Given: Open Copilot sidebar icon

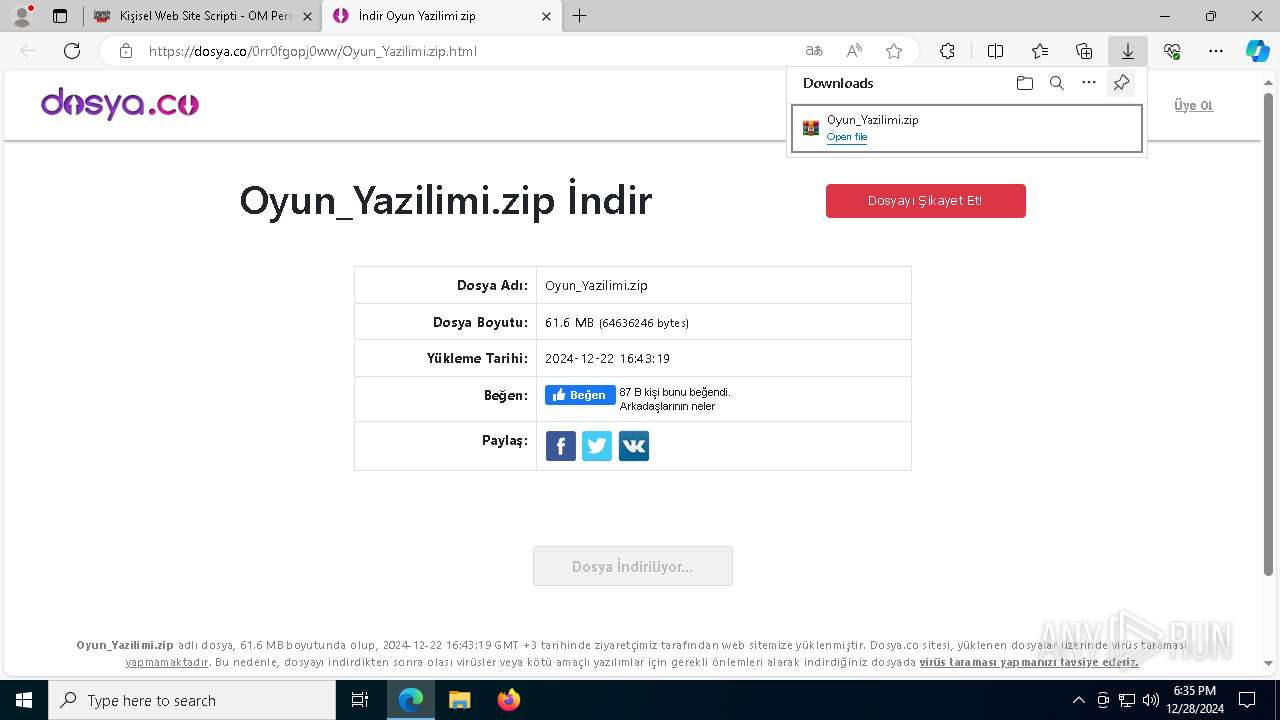Looking at the screenshot, I should 1257,51.
